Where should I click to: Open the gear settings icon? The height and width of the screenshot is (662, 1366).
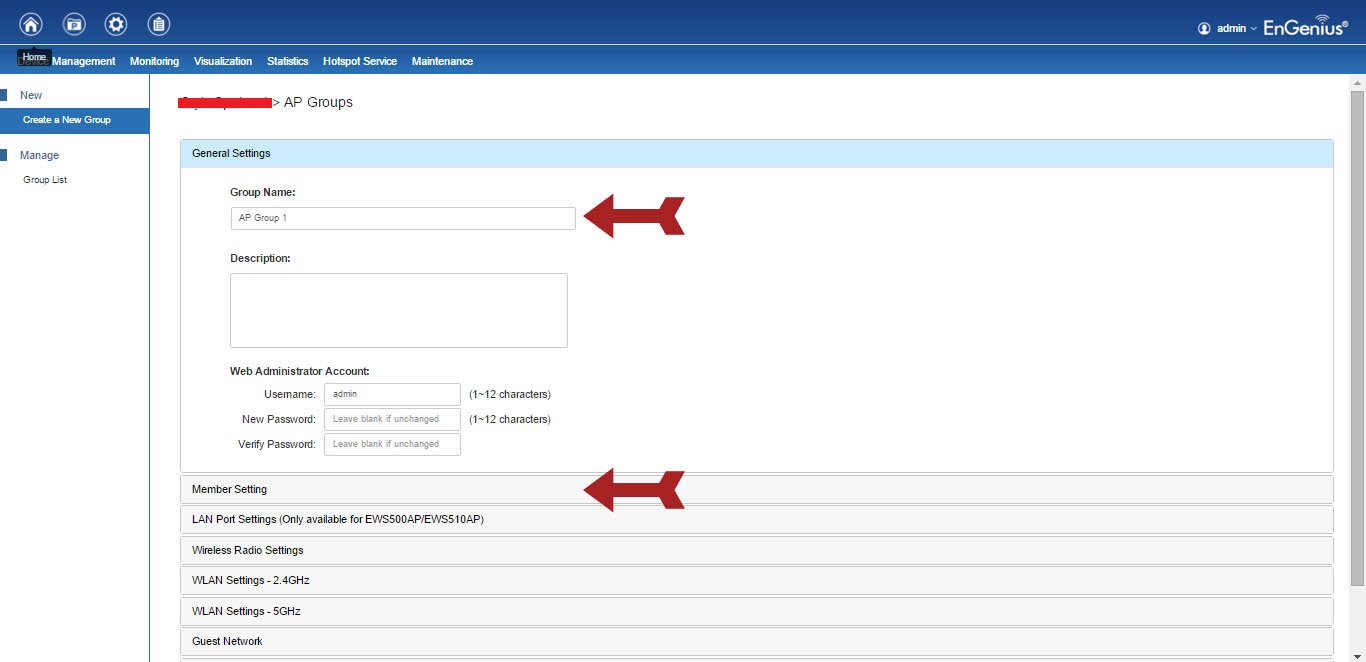point(116,24)
